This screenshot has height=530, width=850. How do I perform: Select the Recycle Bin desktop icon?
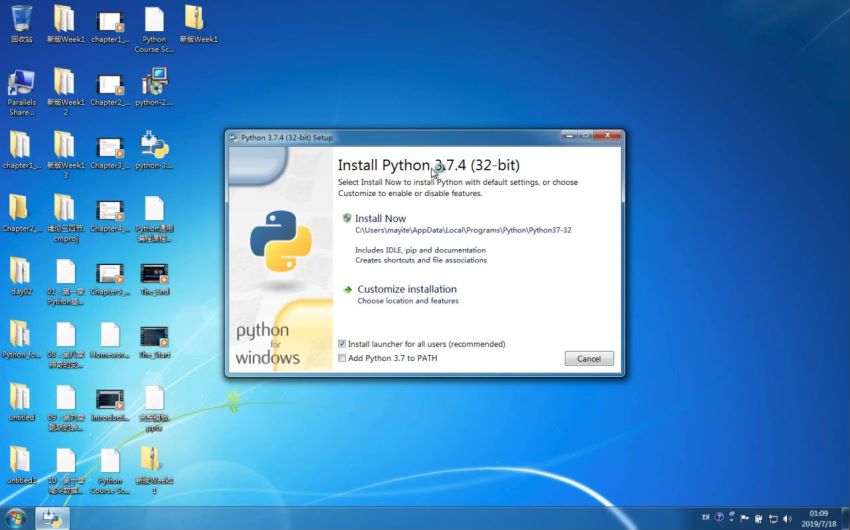coord(22,24)
